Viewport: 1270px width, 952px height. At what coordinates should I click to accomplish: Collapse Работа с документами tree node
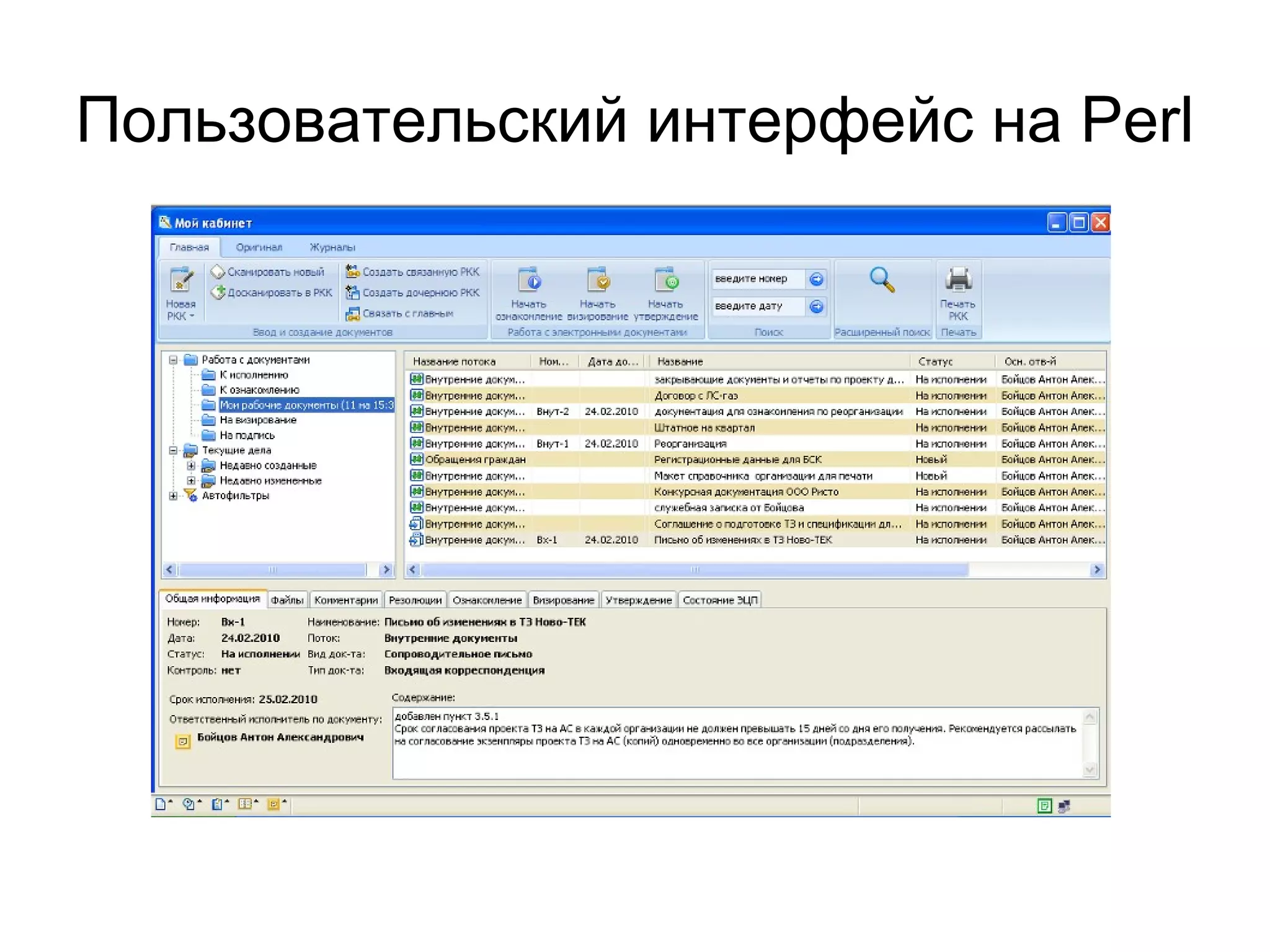[174, 360]
